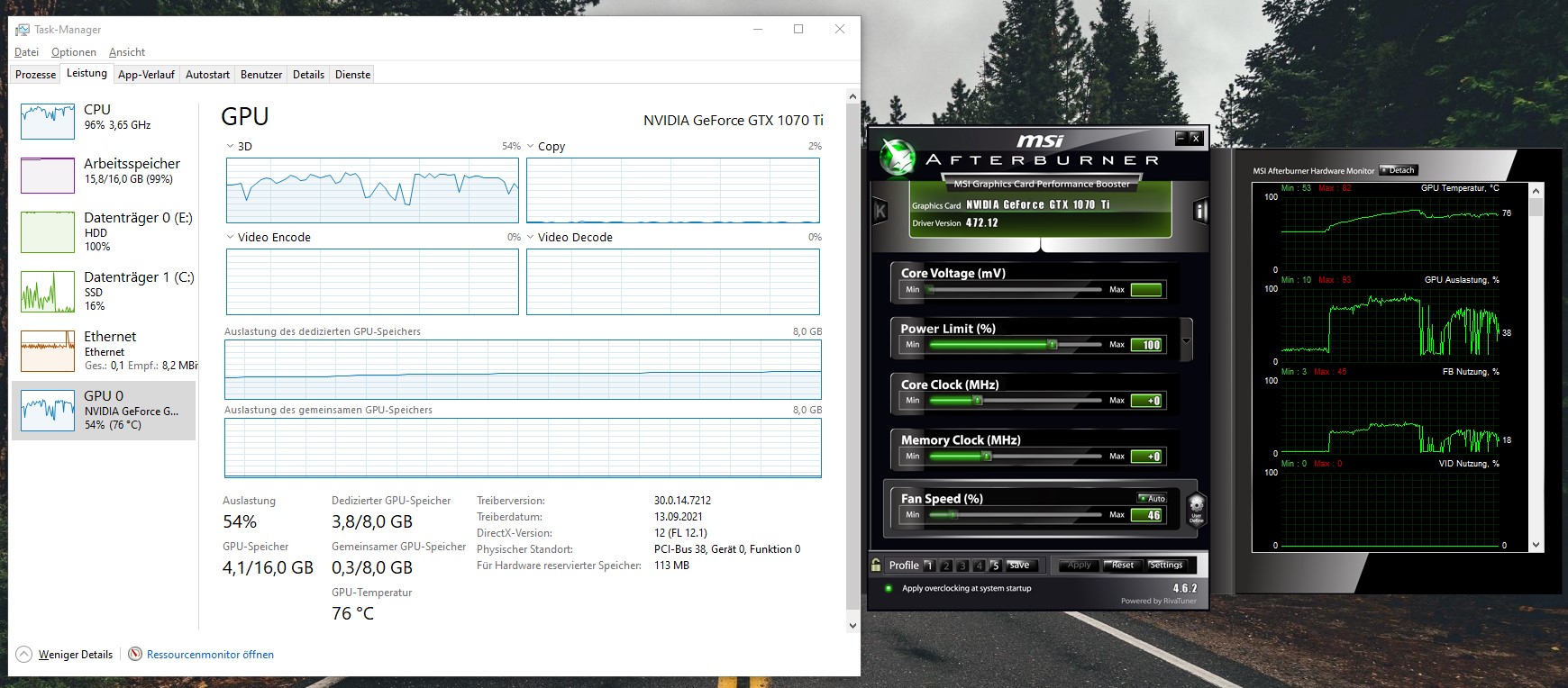
Task: Open the 3D engine graph dropdown
Action: pos(230,146)
